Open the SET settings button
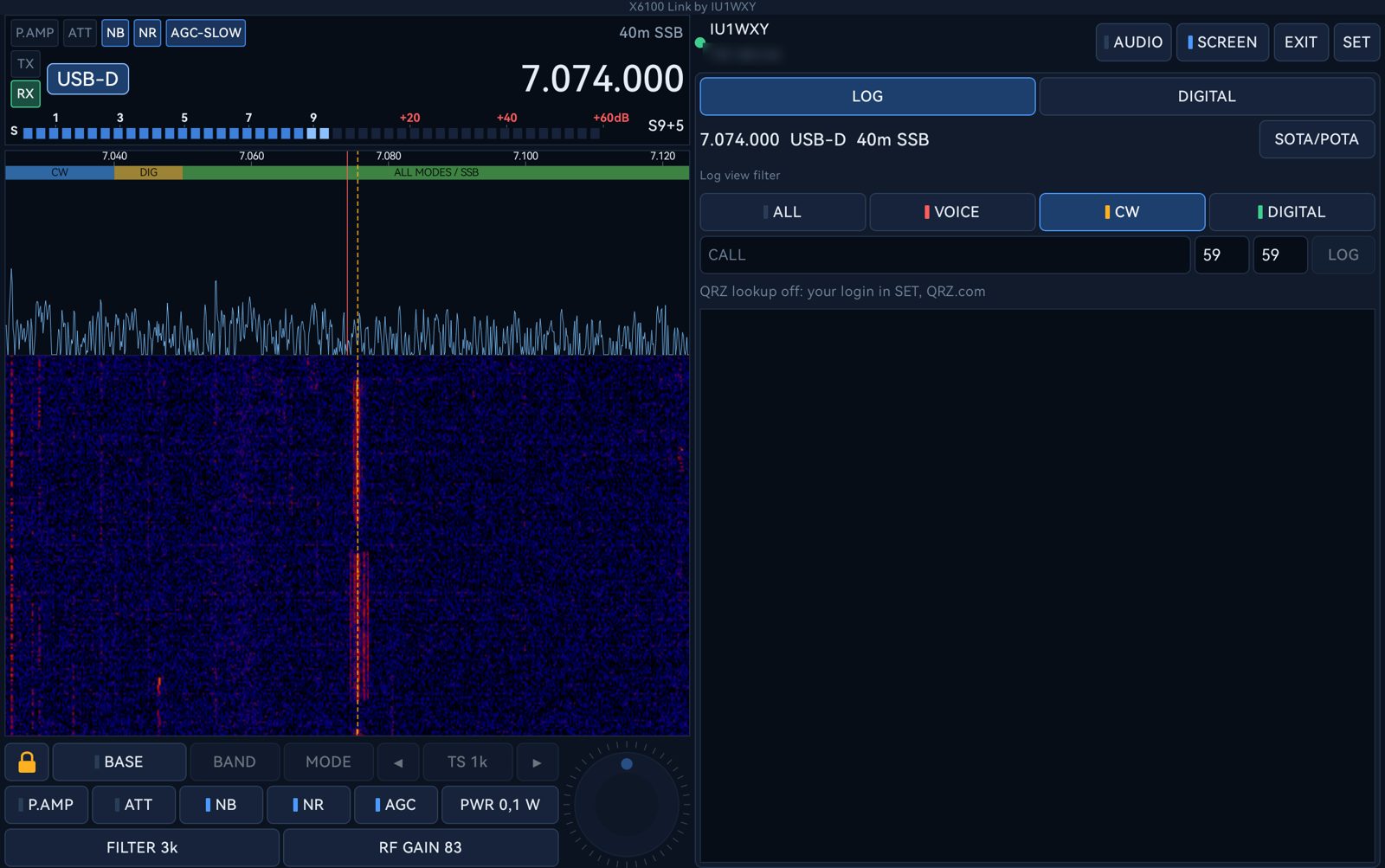 (x=1356, y=42)
